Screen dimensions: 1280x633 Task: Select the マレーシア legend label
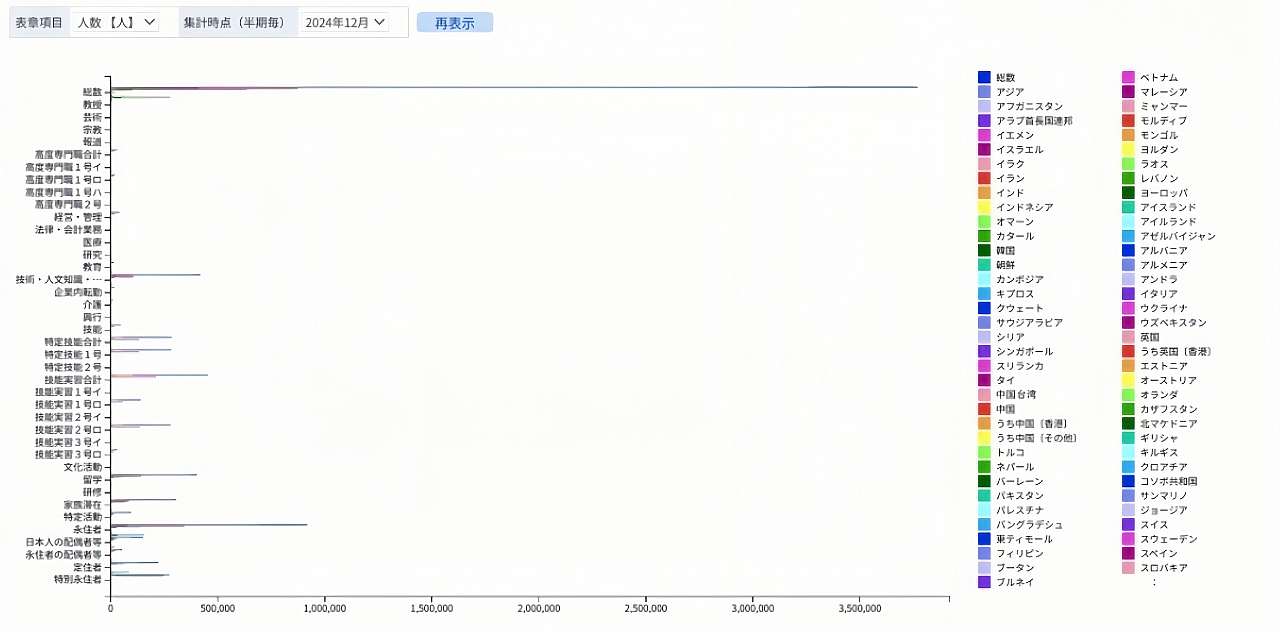pos(1164,92)
